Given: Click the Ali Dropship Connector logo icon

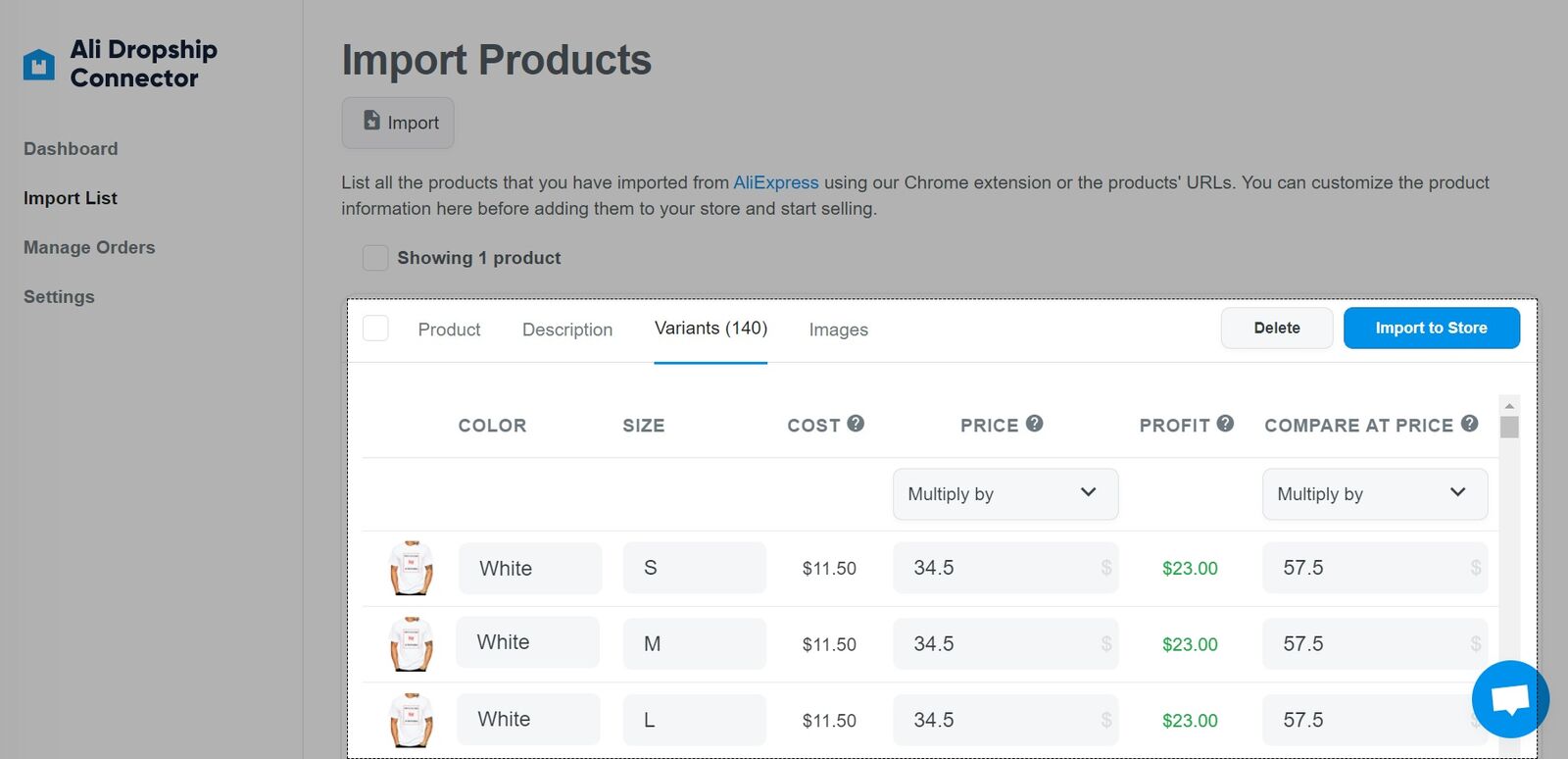Looking at the screenshot, I should [39, 65].
